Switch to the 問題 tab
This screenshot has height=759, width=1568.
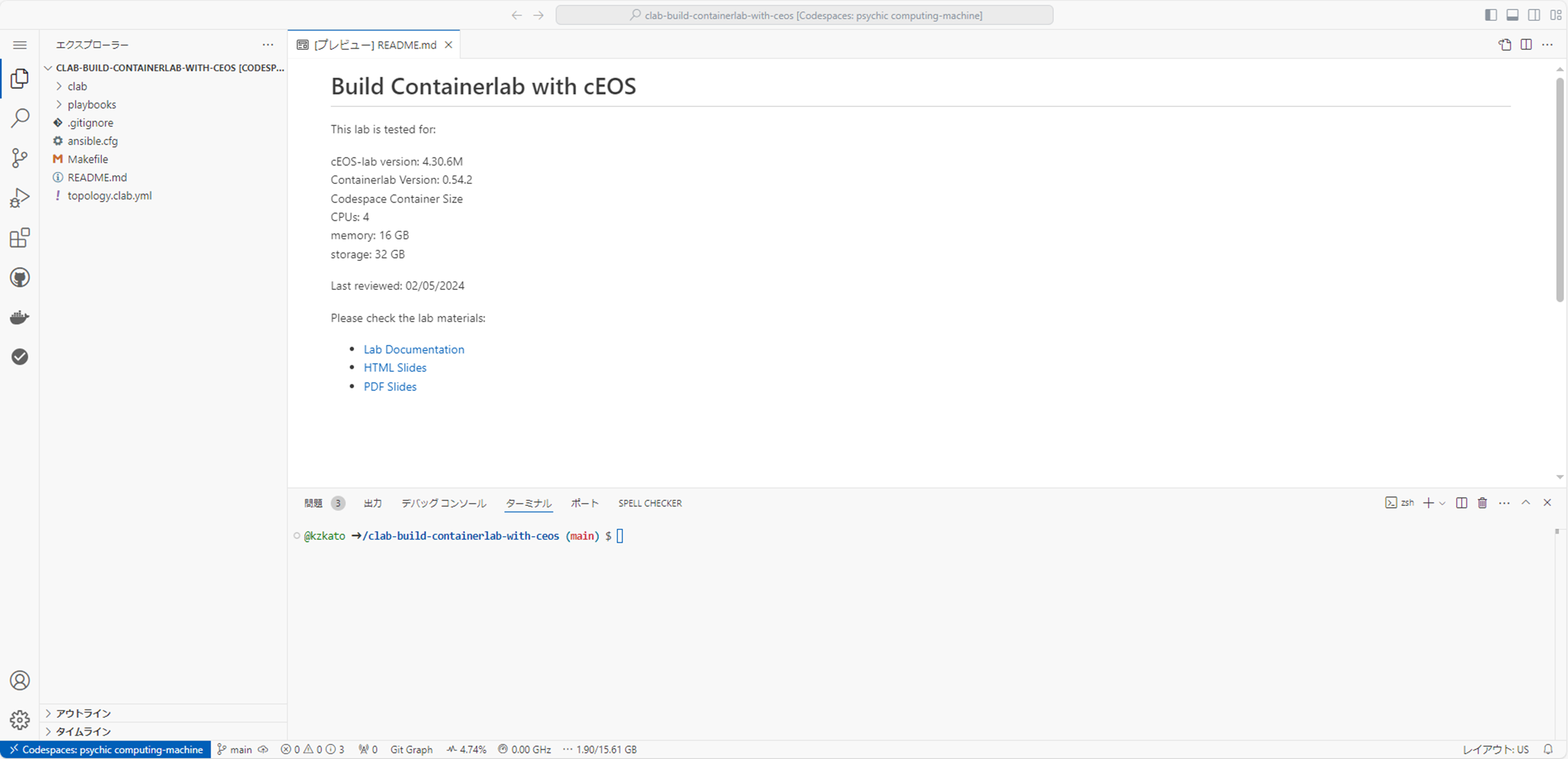coord(313,503)
